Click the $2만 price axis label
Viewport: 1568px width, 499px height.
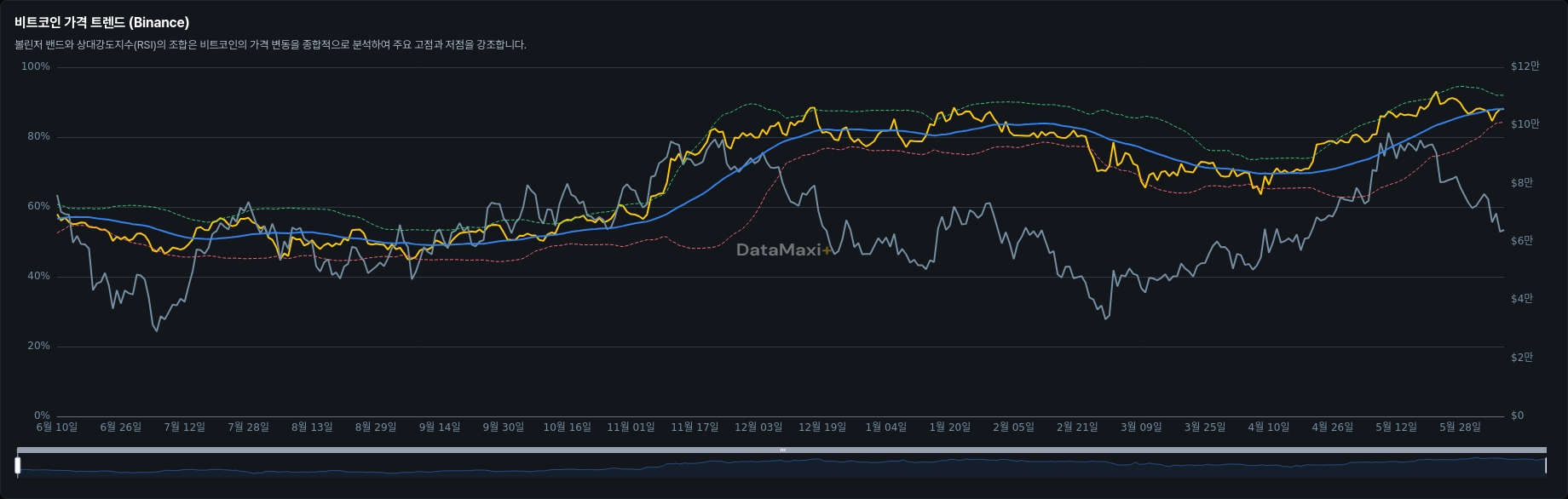click(1522, 358)
